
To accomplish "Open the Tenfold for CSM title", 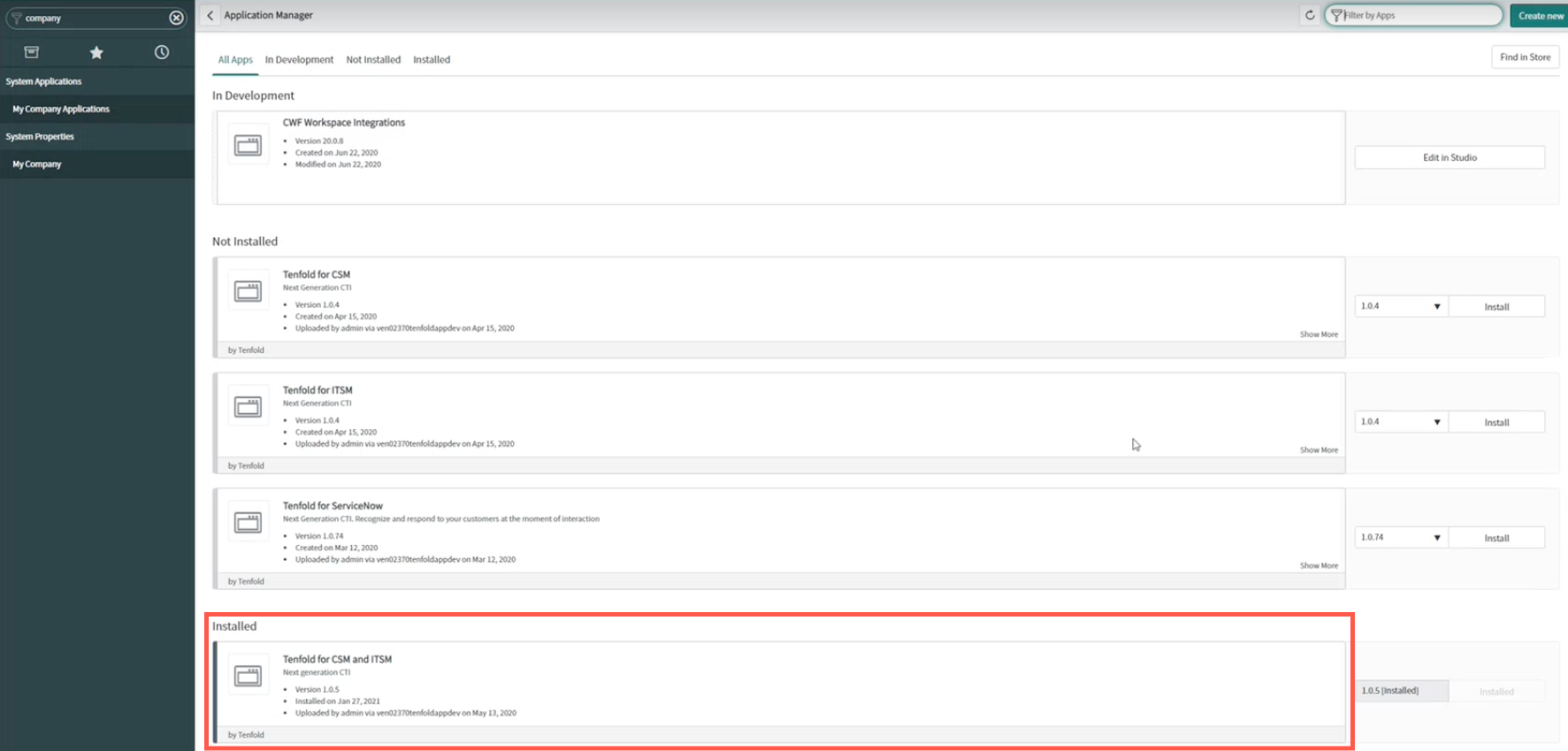I will click(x=317, y=274).
